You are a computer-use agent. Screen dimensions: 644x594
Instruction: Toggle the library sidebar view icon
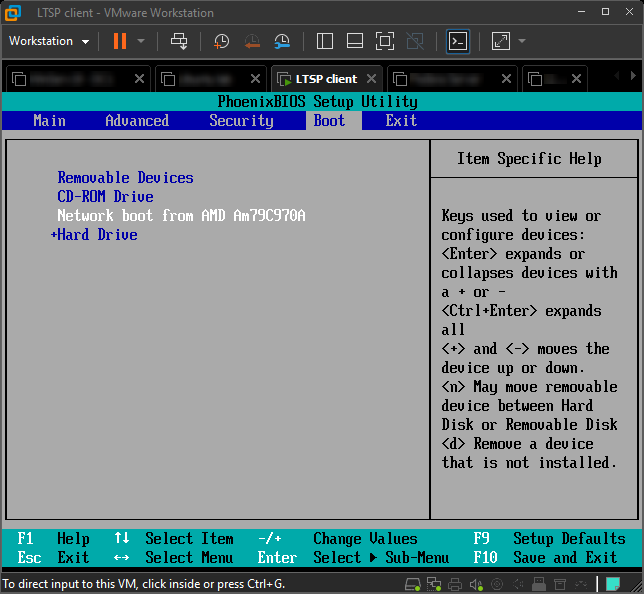pyautogui.click(x=324, y=41)
